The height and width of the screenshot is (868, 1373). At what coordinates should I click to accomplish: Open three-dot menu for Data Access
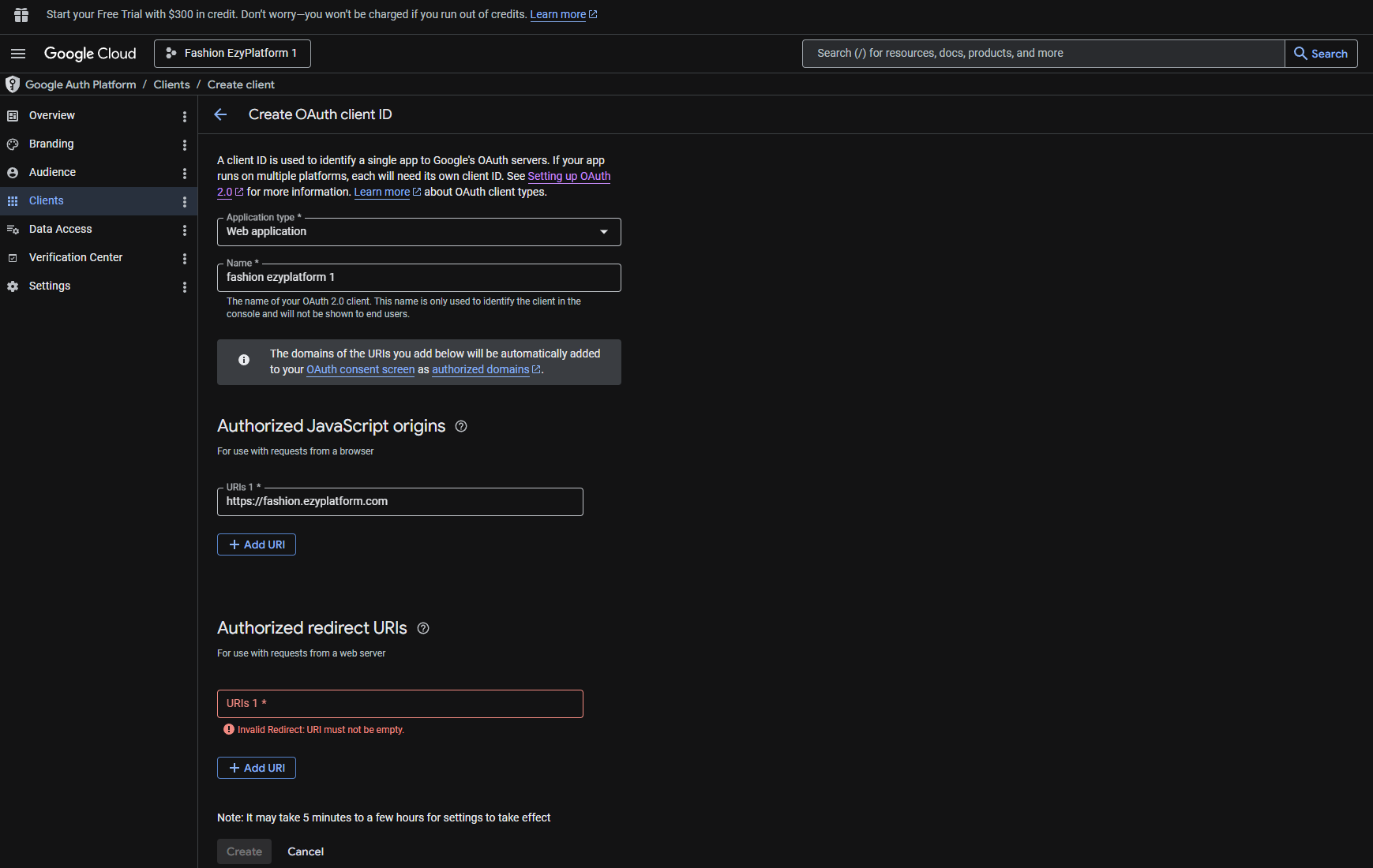coord(185,230)
